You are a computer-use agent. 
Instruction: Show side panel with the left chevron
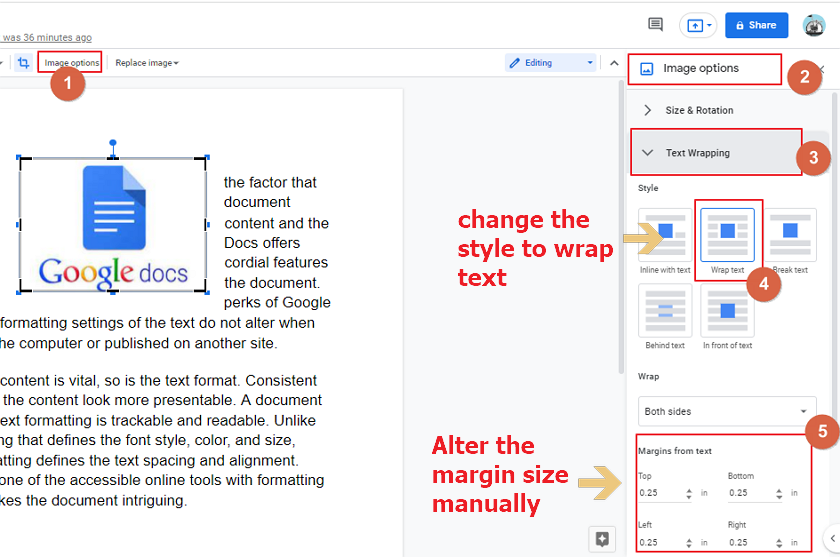click(832, 538)
